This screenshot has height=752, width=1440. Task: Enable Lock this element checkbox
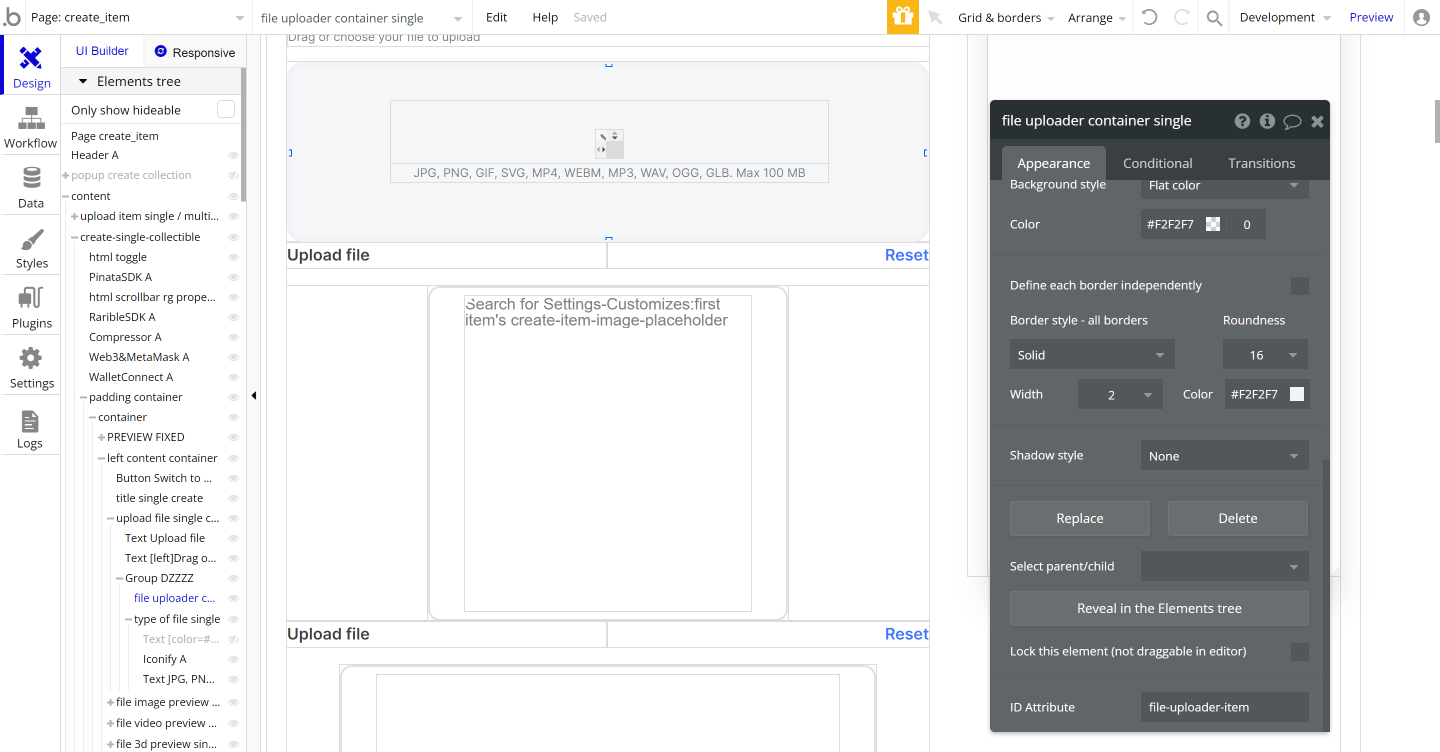(x=1300, y=651)
